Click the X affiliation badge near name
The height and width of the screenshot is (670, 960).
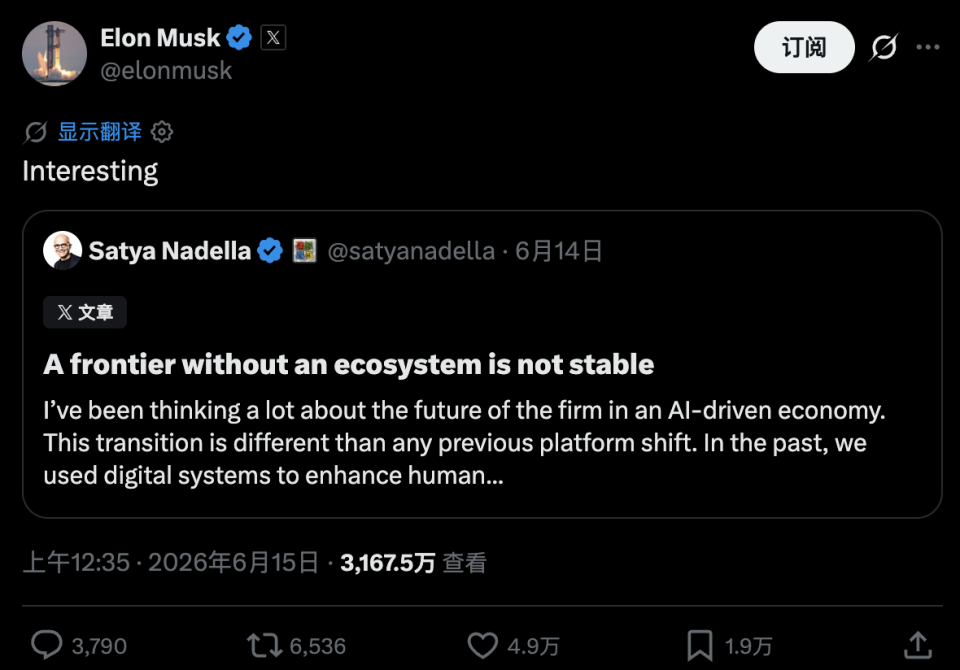tap(273, 37)
